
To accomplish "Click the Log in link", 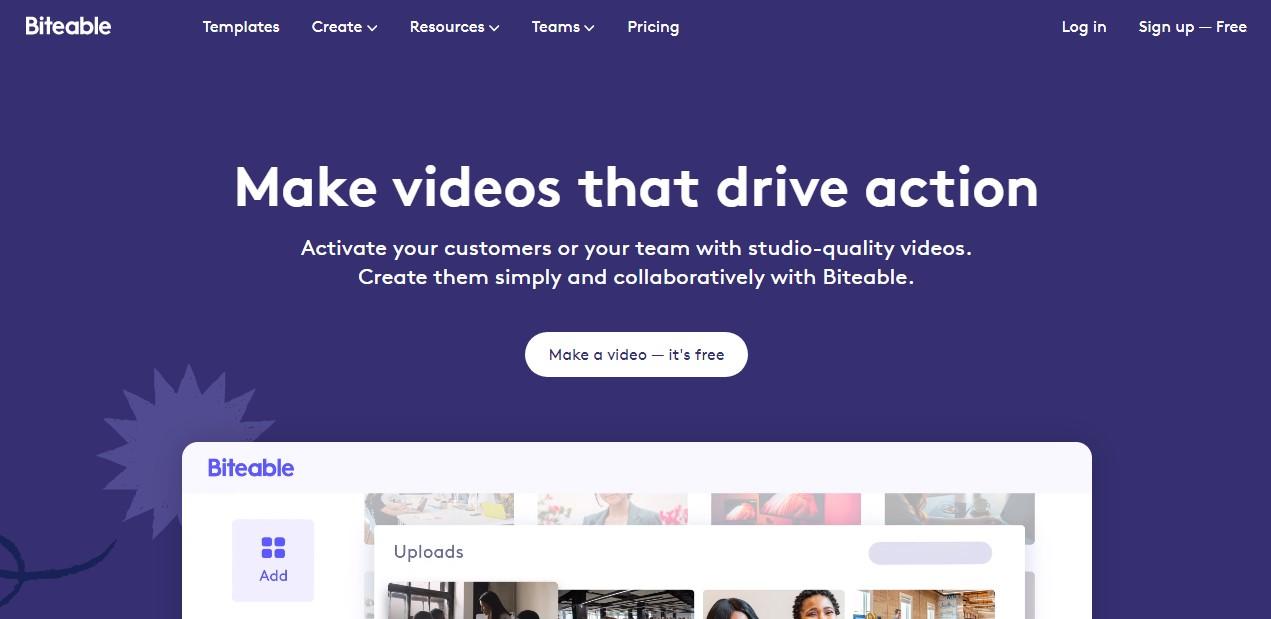I will [x=1084, y=27].
